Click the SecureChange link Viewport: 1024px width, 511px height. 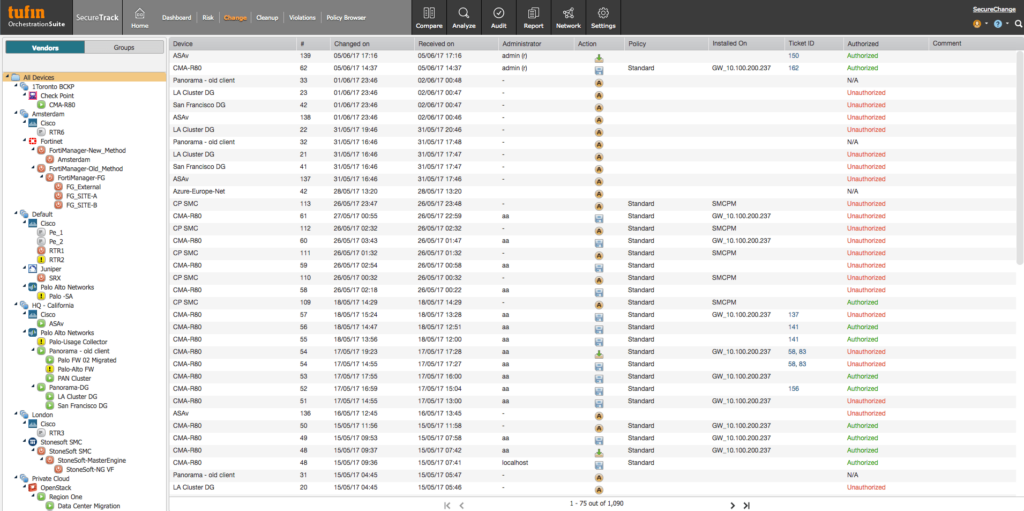pos(993,8)
